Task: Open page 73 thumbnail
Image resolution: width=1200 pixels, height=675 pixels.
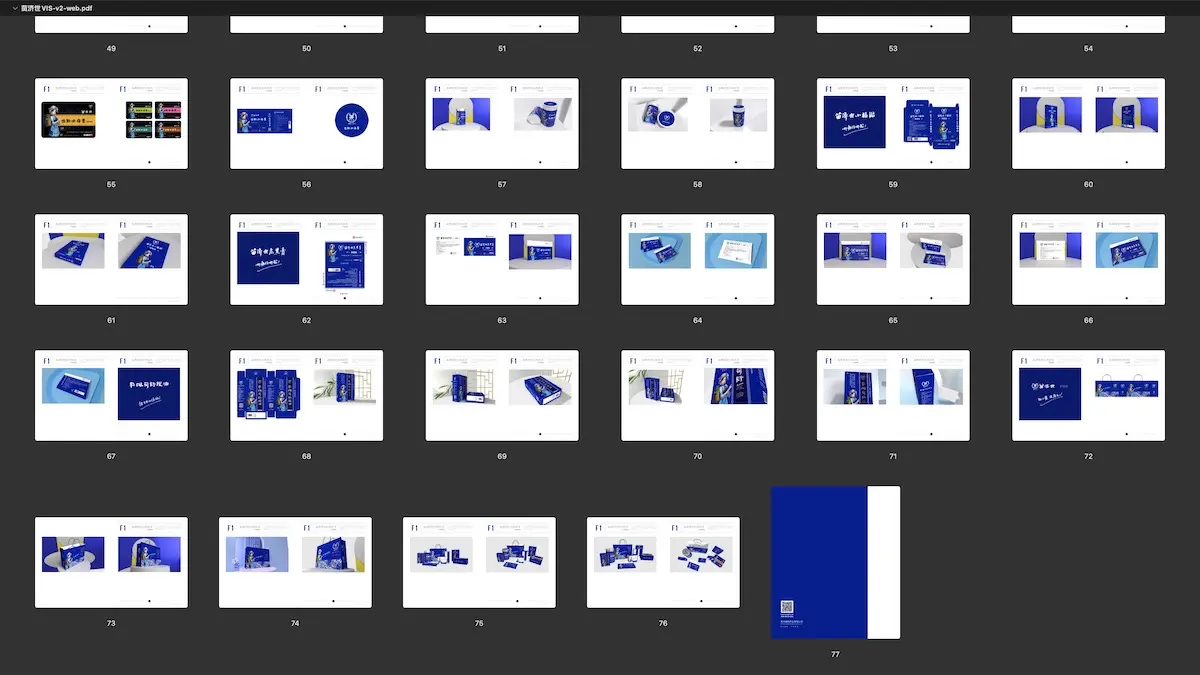Action: point(111,562)
